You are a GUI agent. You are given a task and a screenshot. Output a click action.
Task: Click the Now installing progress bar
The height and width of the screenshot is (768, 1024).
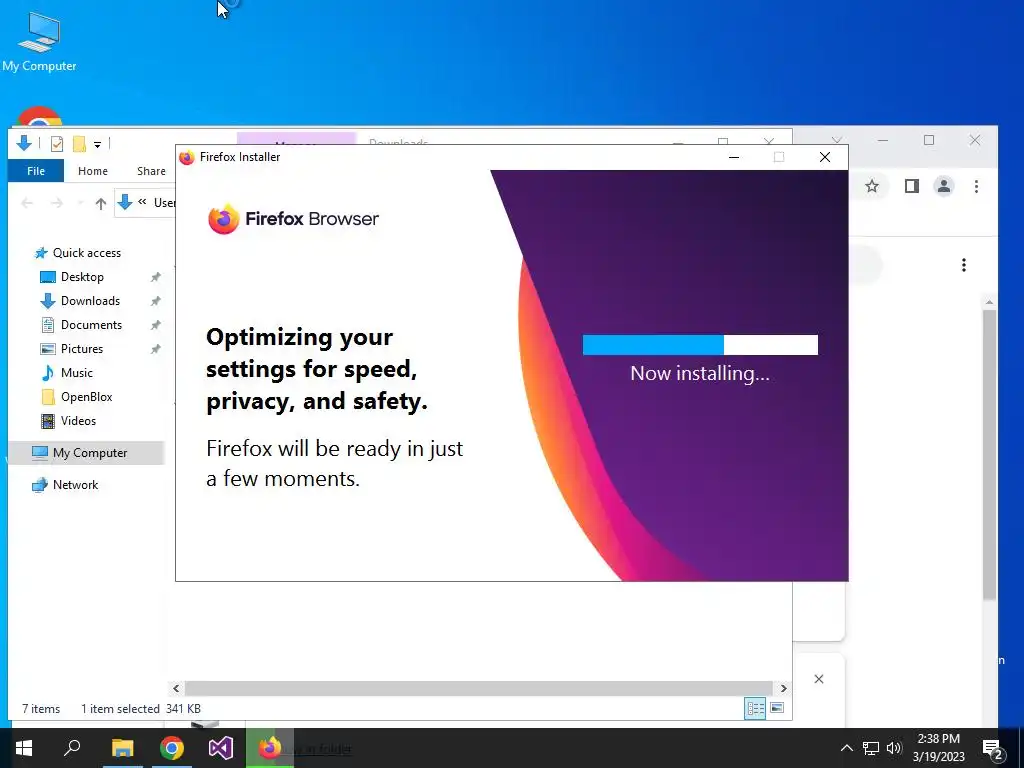coord(700,345)
